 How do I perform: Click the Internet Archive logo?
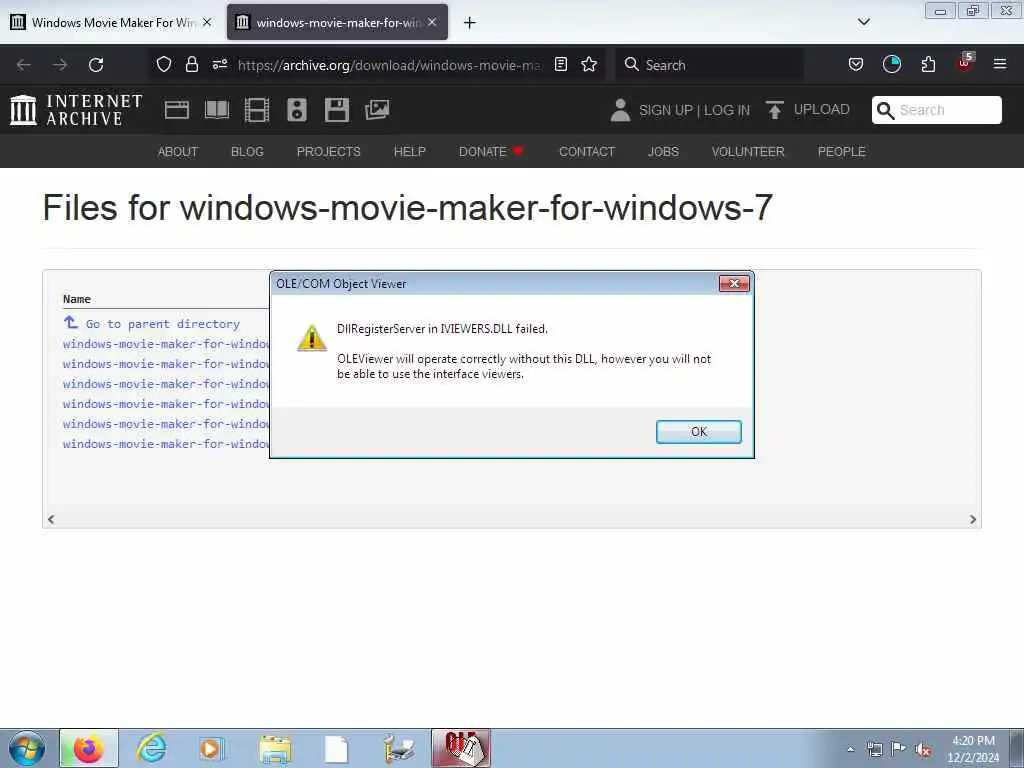point(76,110)
